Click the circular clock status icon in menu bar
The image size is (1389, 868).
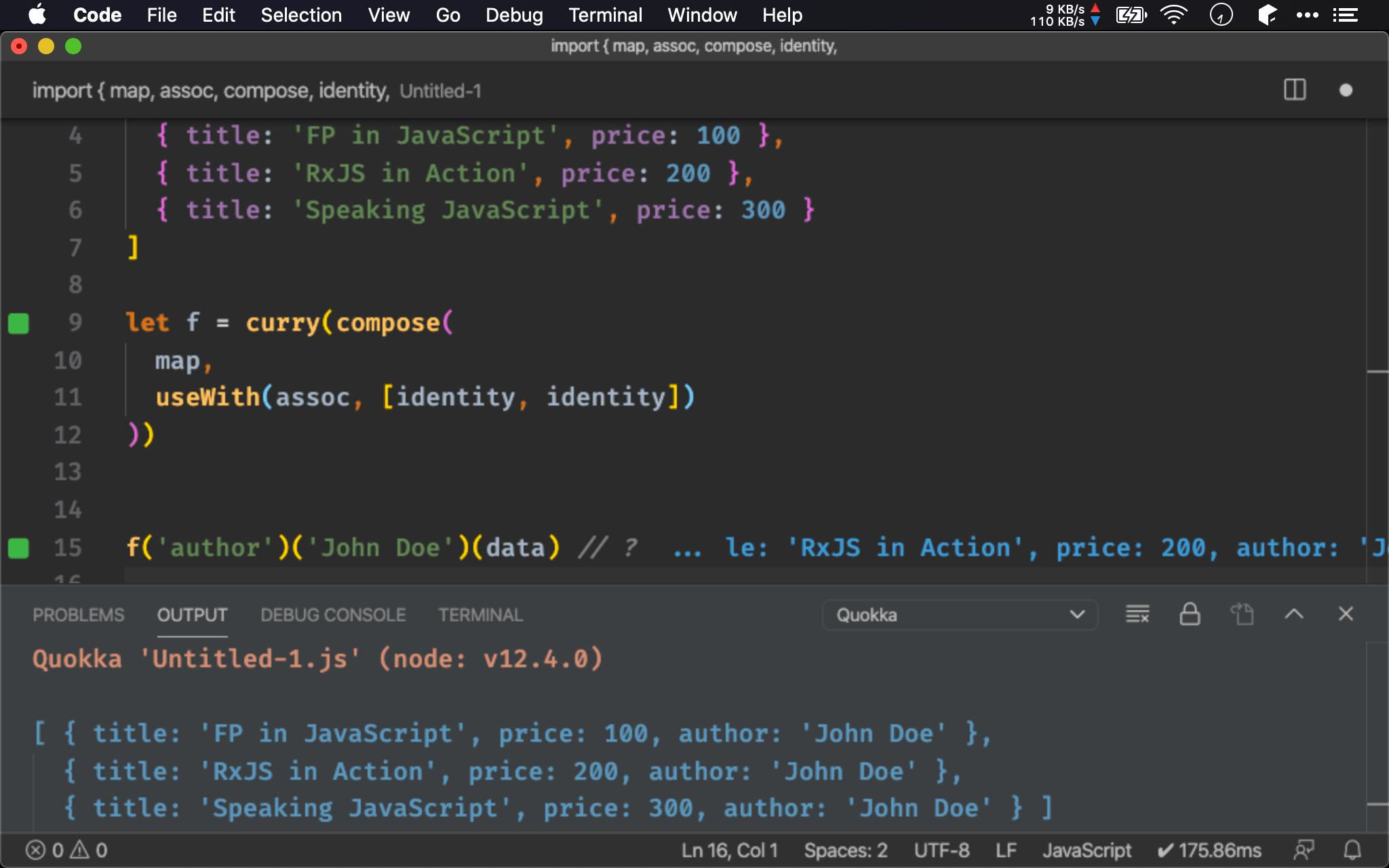click(x=1221, y=15)
